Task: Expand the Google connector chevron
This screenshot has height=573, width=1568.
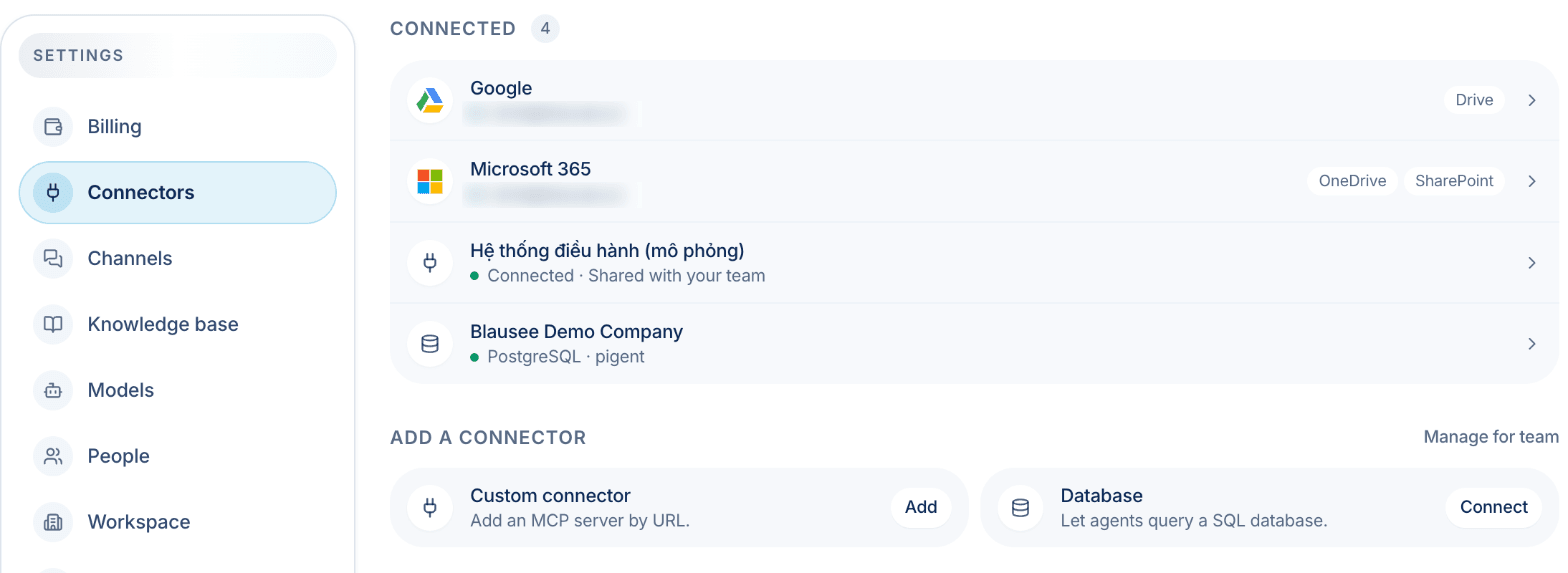Action: pos(1531,100)
